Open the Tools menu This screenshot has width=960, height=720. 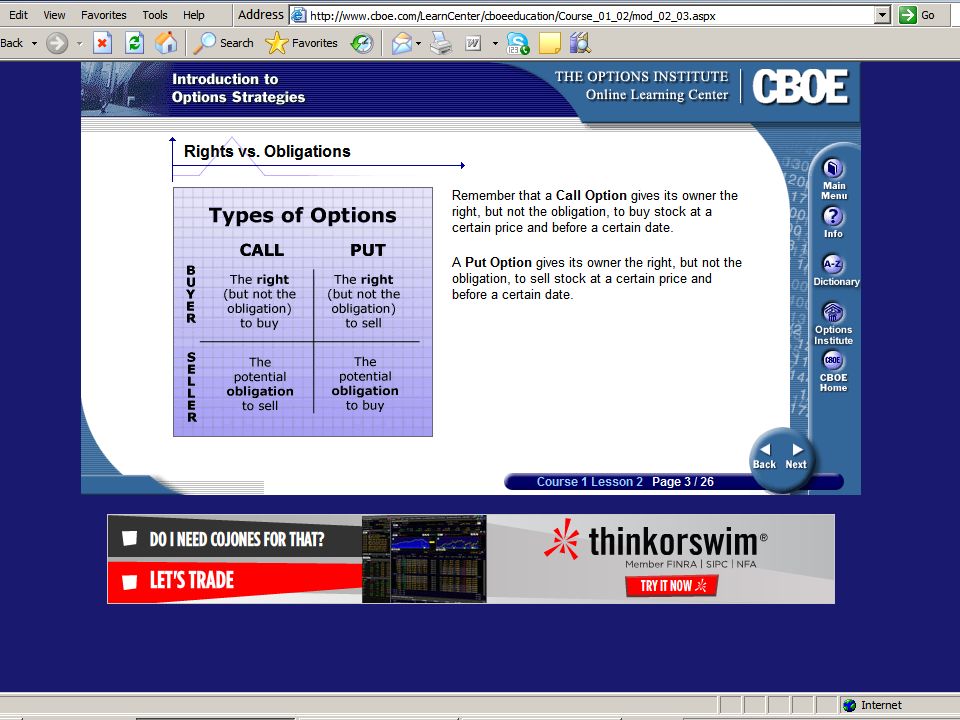tap(154, 15)
